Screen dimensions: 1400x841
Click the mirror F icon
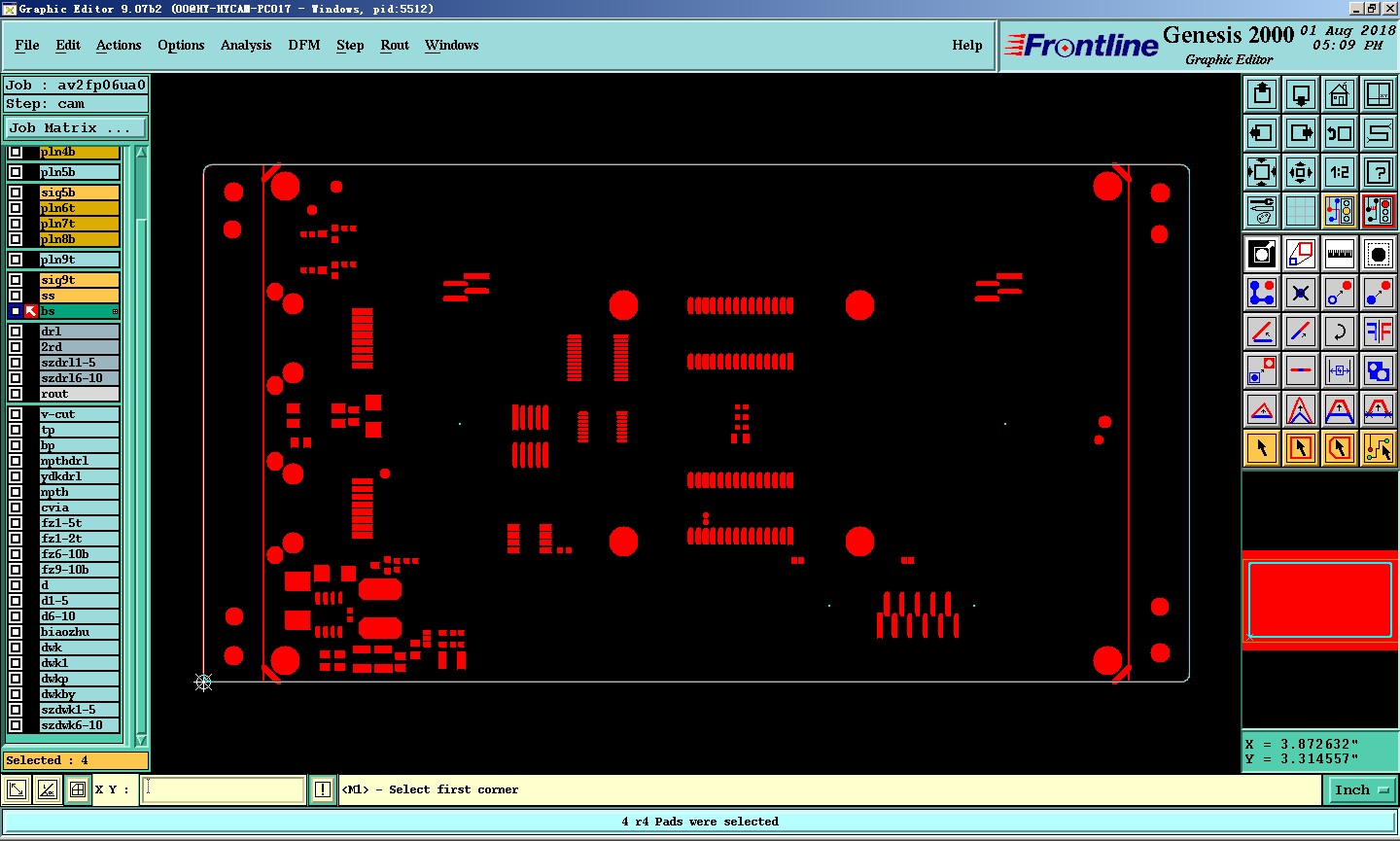click(1379, 332)
